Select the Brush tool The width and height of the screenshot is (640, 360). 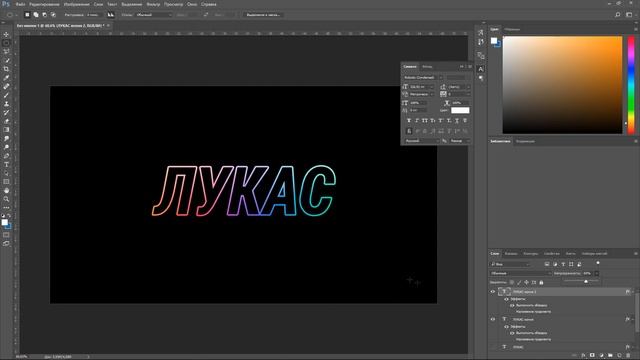[x=6, y=95]
